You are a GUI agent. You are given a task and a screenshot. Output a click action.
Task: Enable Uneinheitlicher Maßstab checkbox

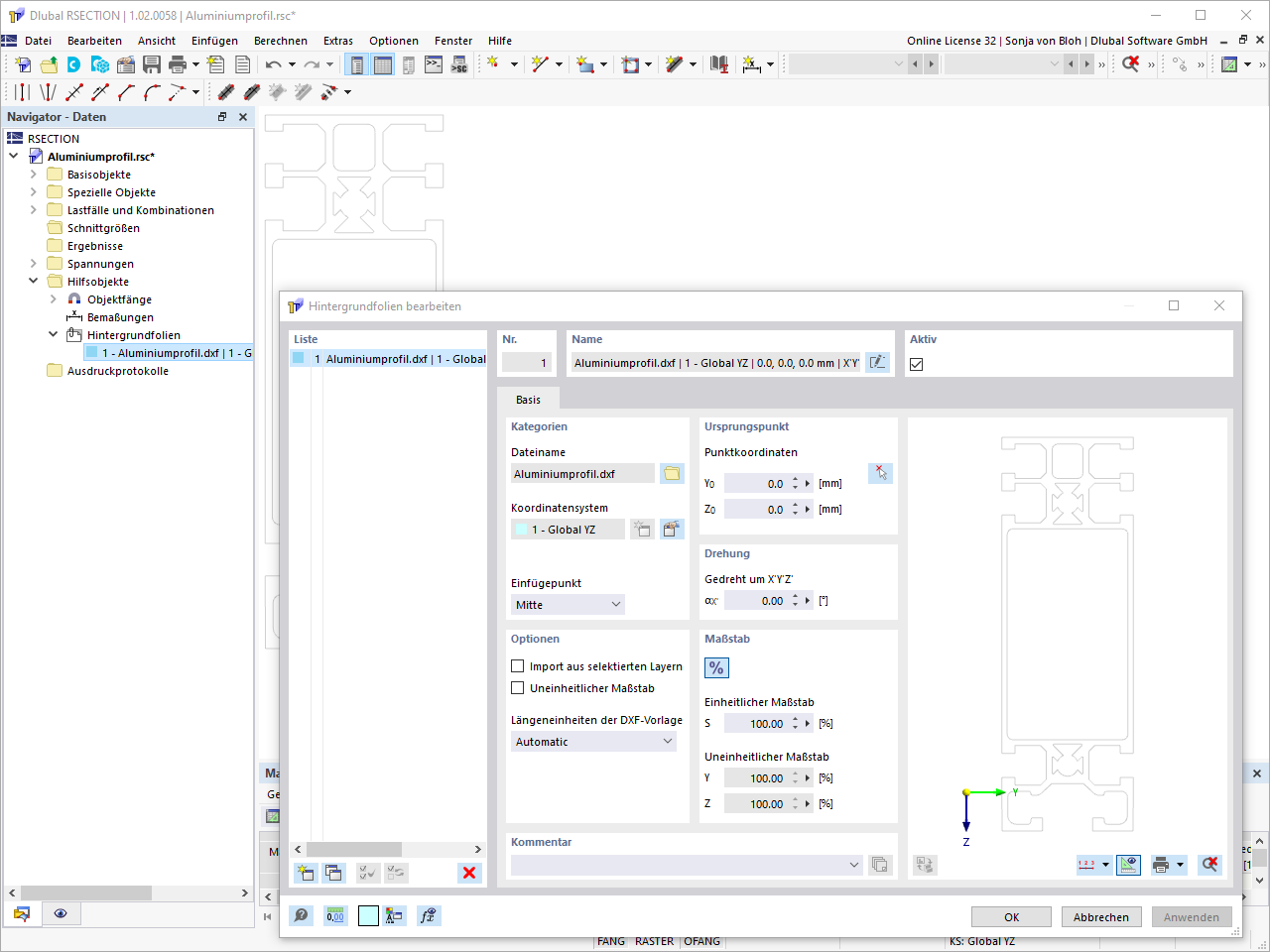[x=517, y=688]
